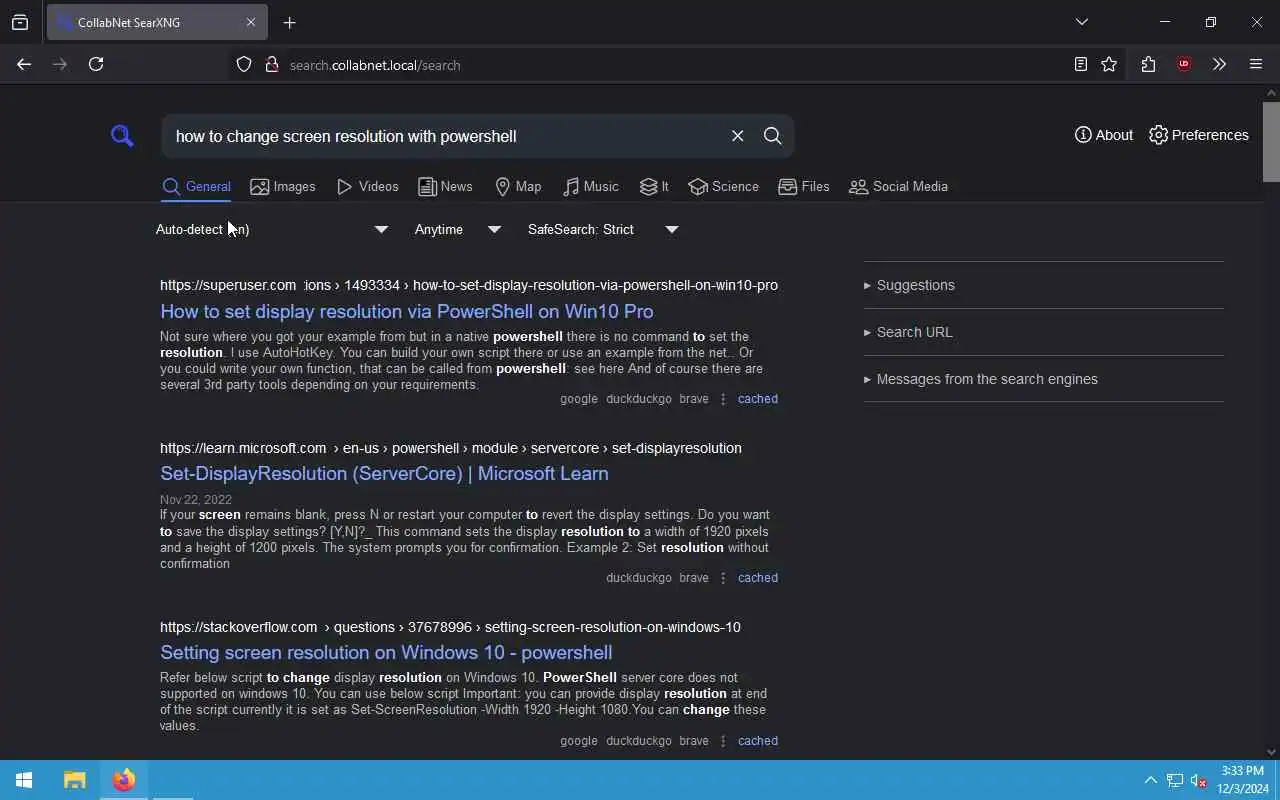The height and width of the screenshot is (800, 1280).
Task: Open cached link for superuser result
Action: pyautogui.click(x=757, y=399)
